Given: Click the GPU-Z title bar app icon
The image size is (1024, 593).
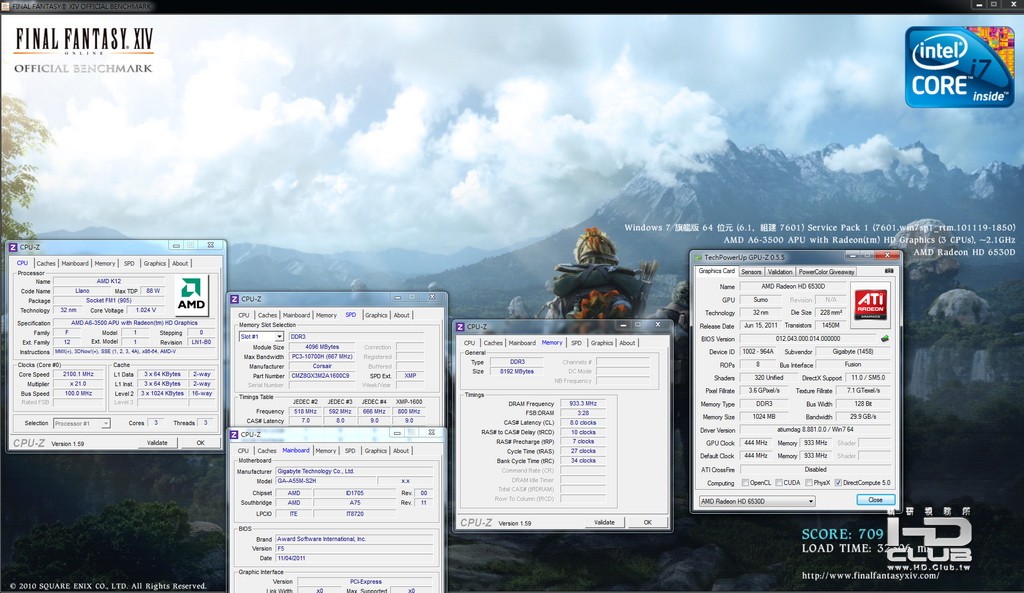Looking at the screenshot, I should pyautogui.click(x=697, y=257).
